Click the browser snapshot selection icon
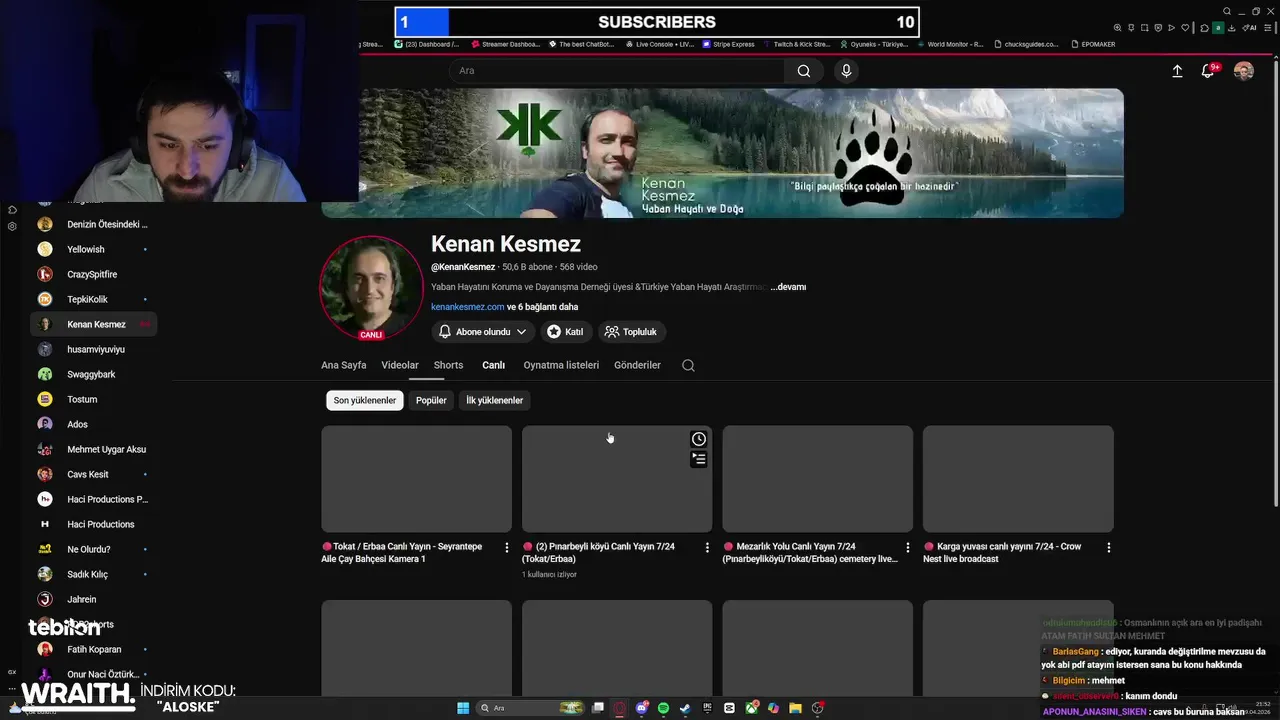Screen dimensions: 1280x720 (1145, 28)
